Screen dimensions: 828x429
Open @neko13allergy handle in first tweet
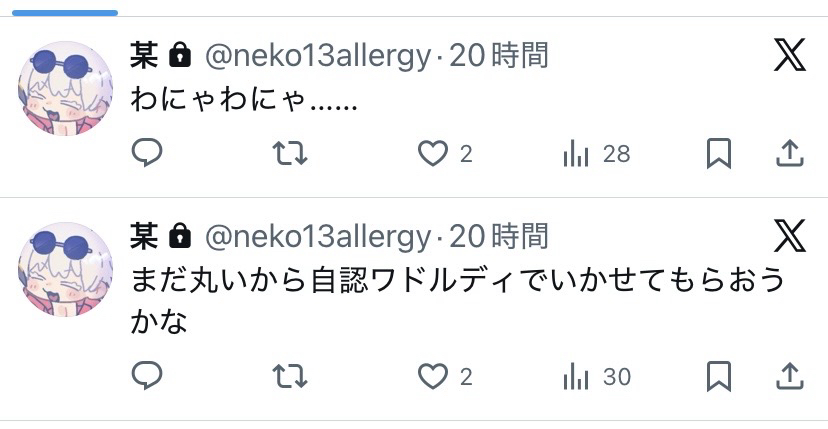(x=317, y=56)
